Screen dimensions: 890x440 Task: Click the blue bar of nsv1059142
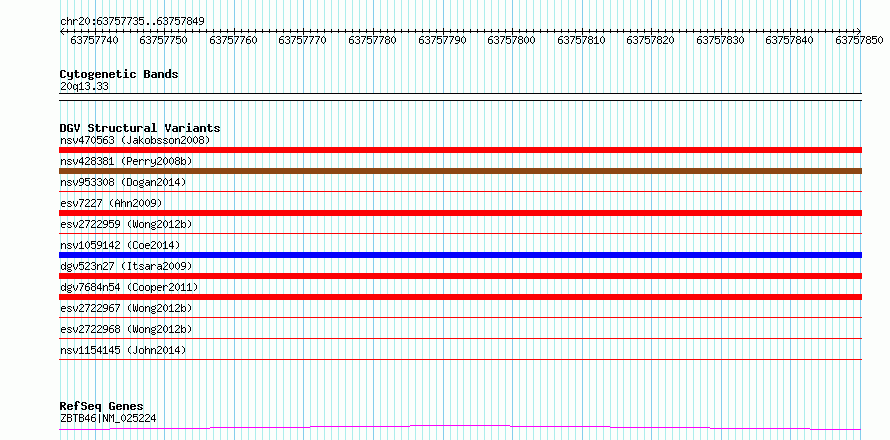tap(460, 255)
